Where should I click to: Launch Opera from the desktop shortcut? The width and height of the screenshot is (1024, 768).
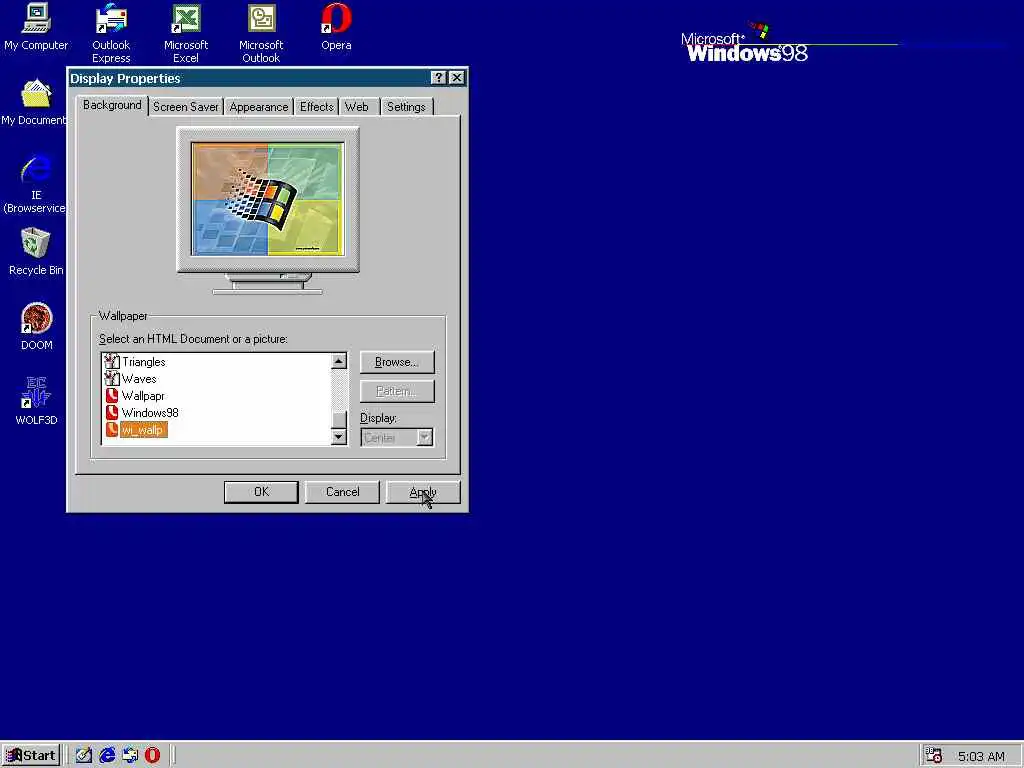point(336,27)
